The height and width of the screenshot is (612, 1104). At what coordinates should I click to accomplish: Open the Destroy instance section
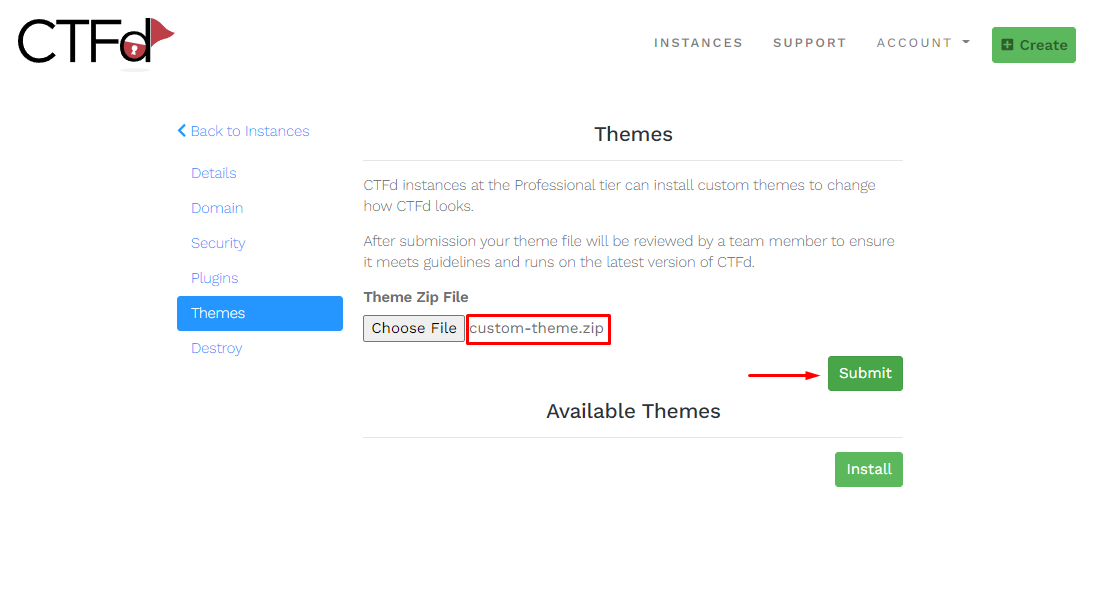click(217, 348)
